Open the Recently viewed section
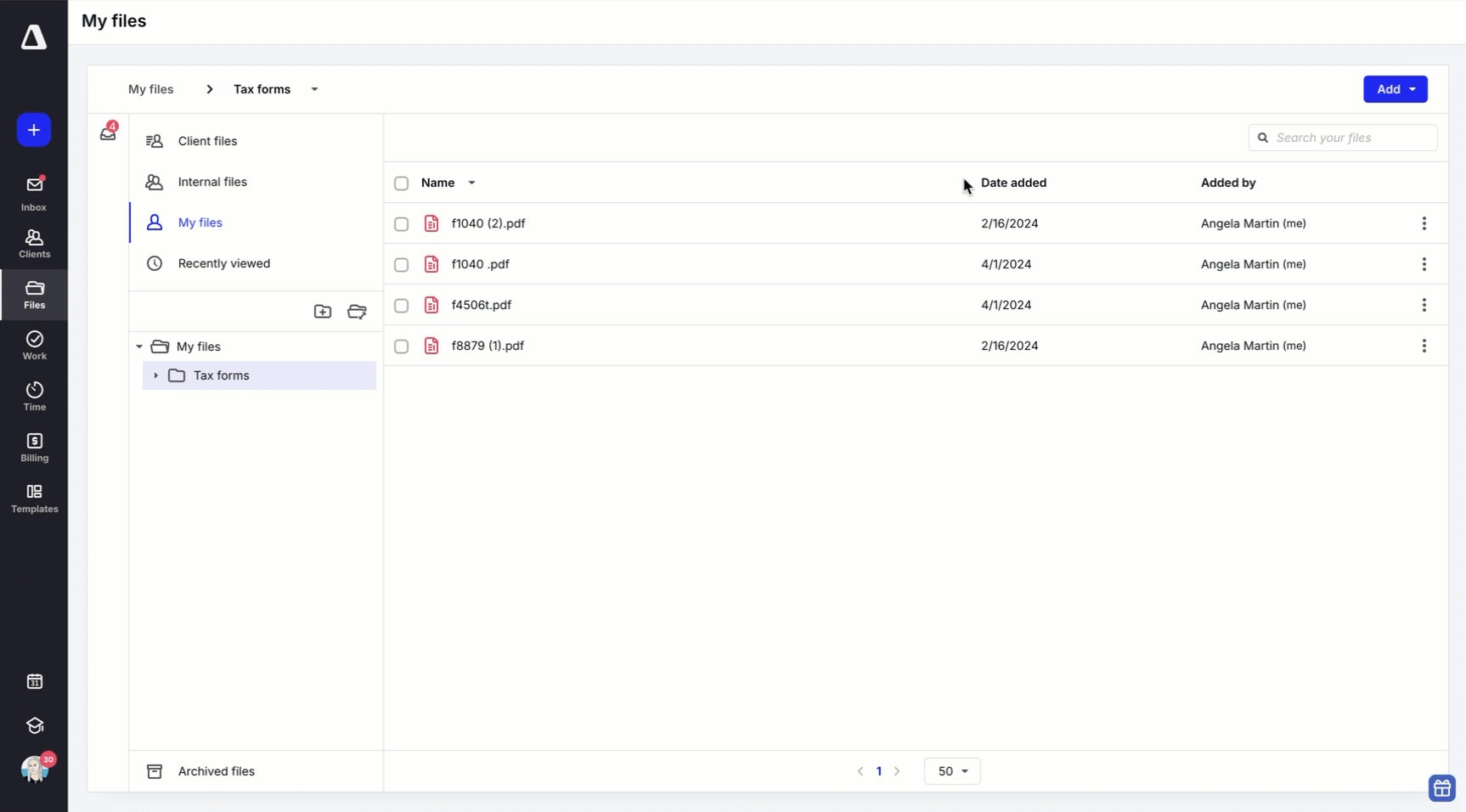This screenshot has height=812, width=1466. point(223,263)
